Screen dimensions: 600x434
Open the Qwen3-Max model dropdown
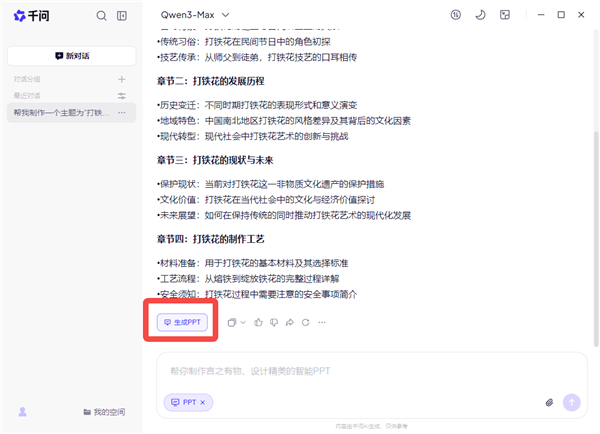tap(195, 15)
